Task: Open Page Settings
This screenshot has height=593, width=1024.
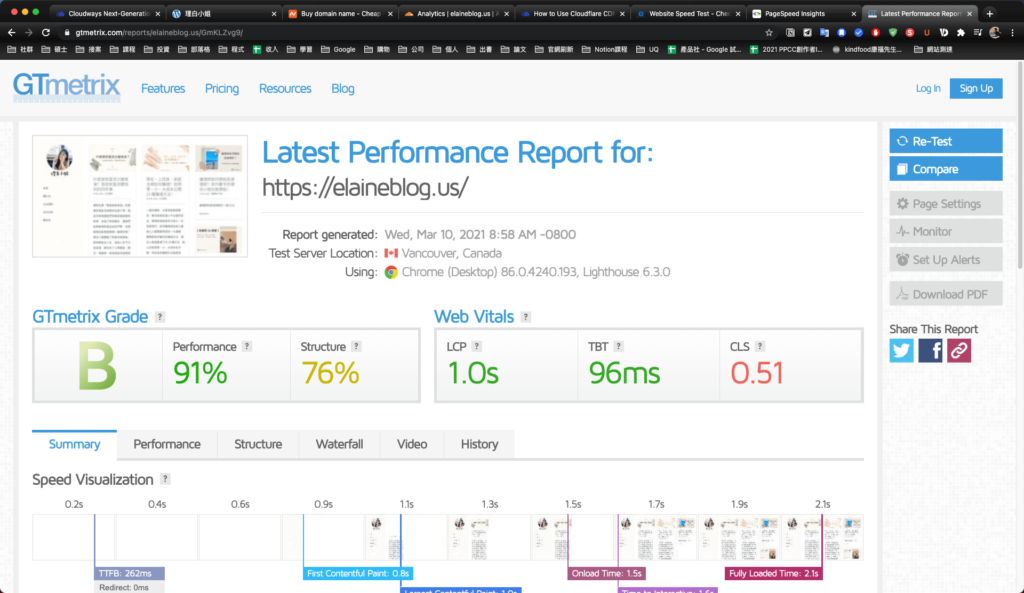Action: point(946,204)
